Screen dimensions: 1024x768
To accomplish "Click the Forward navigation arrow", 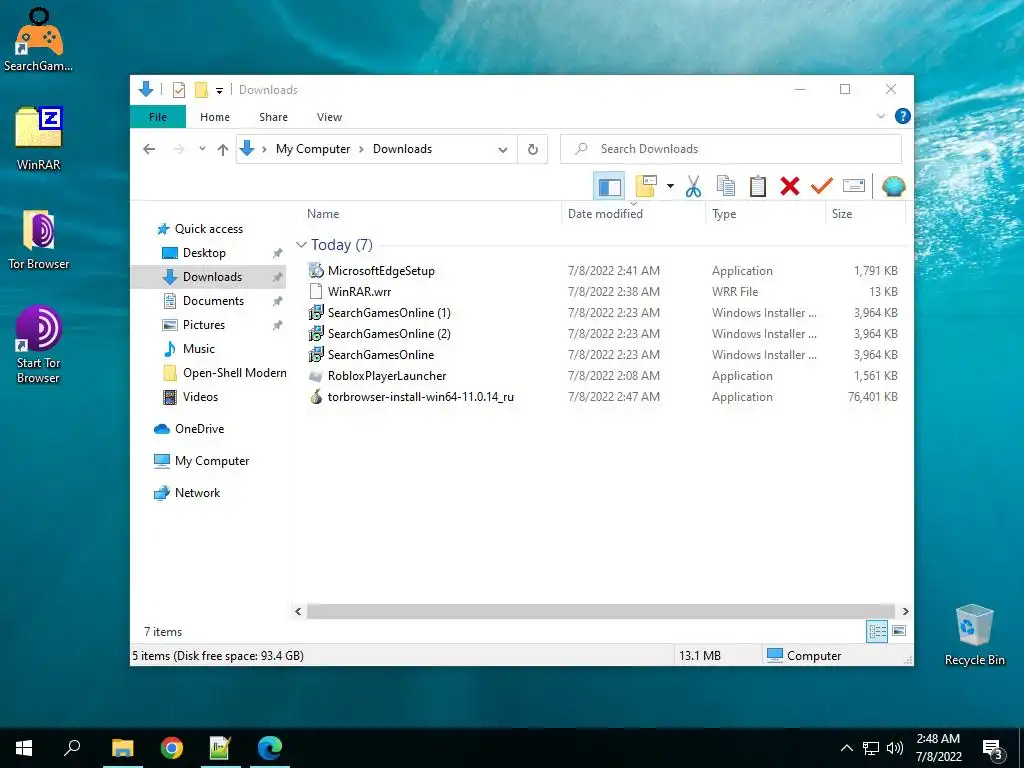I will 179,149.
